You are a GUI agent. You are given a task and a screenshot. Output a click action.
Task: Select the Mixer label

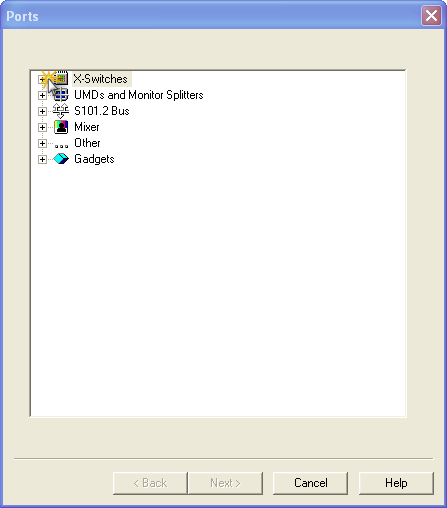point(87,127)
